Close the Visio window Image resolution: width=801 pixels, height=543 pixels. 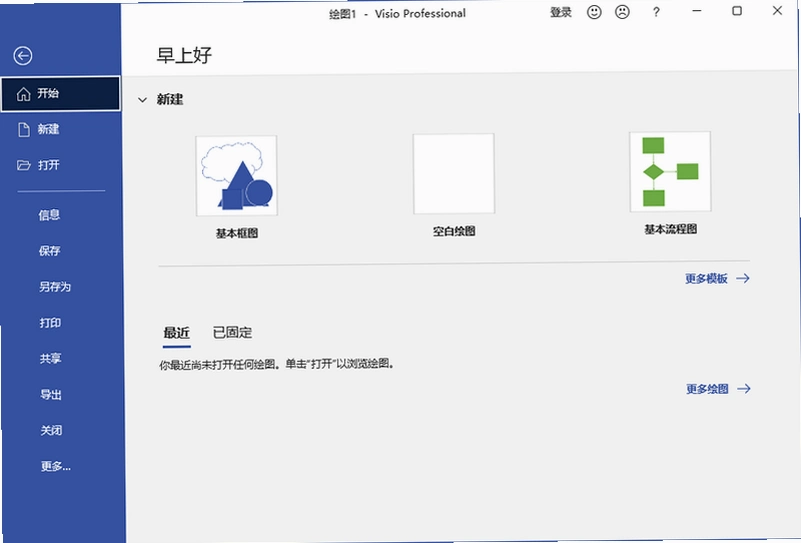point(777,10)
